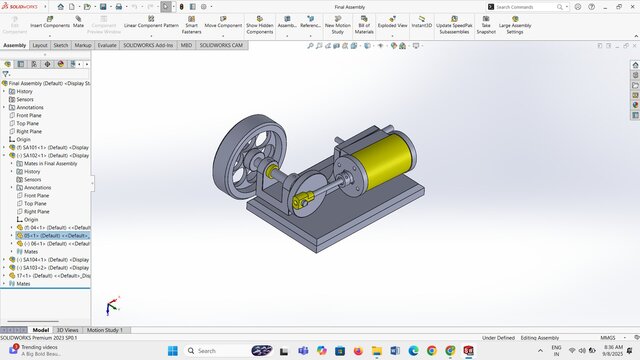Image resolution: width=640 pixels, height=360 pixels.
Task: Switch to the Motion Study 1 tab
Action: (104, 330)
